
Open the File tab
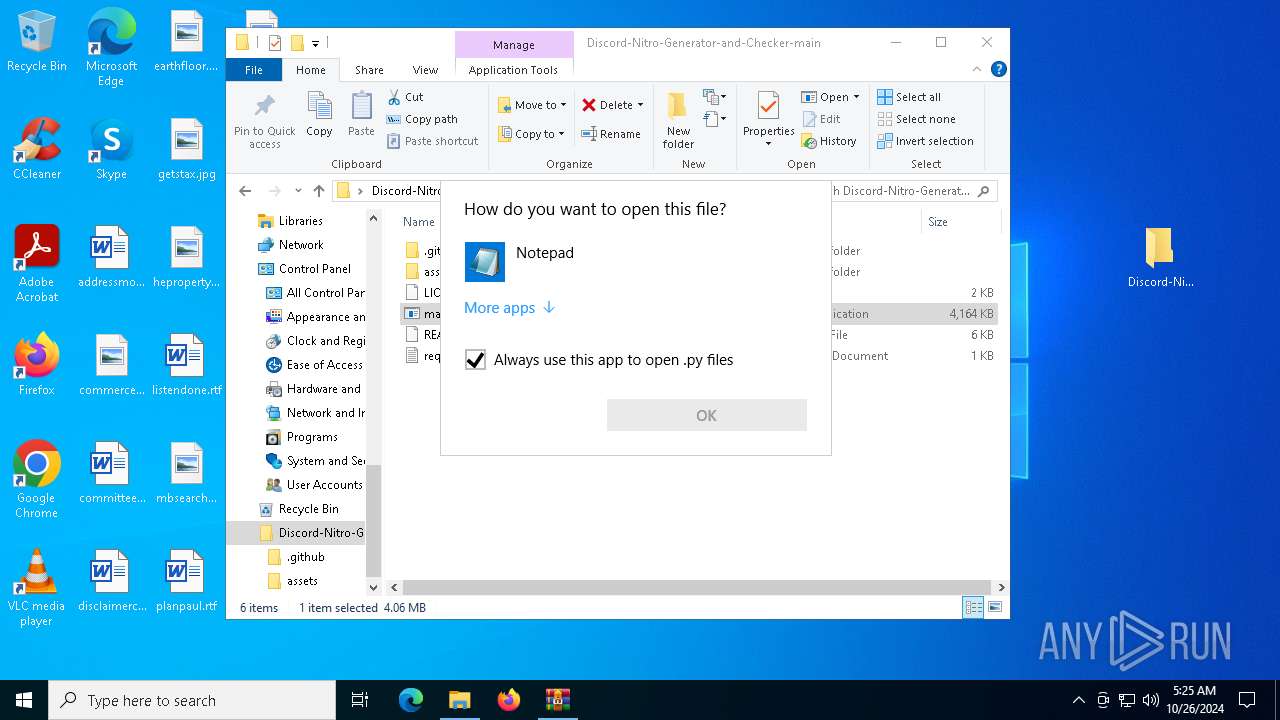254,70
